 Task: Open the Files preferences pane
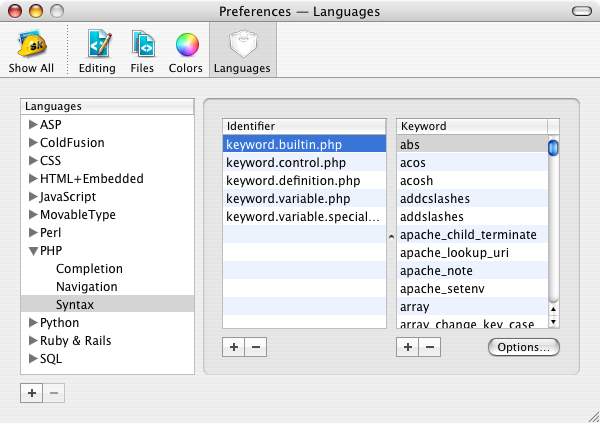(x=142, y=50)
